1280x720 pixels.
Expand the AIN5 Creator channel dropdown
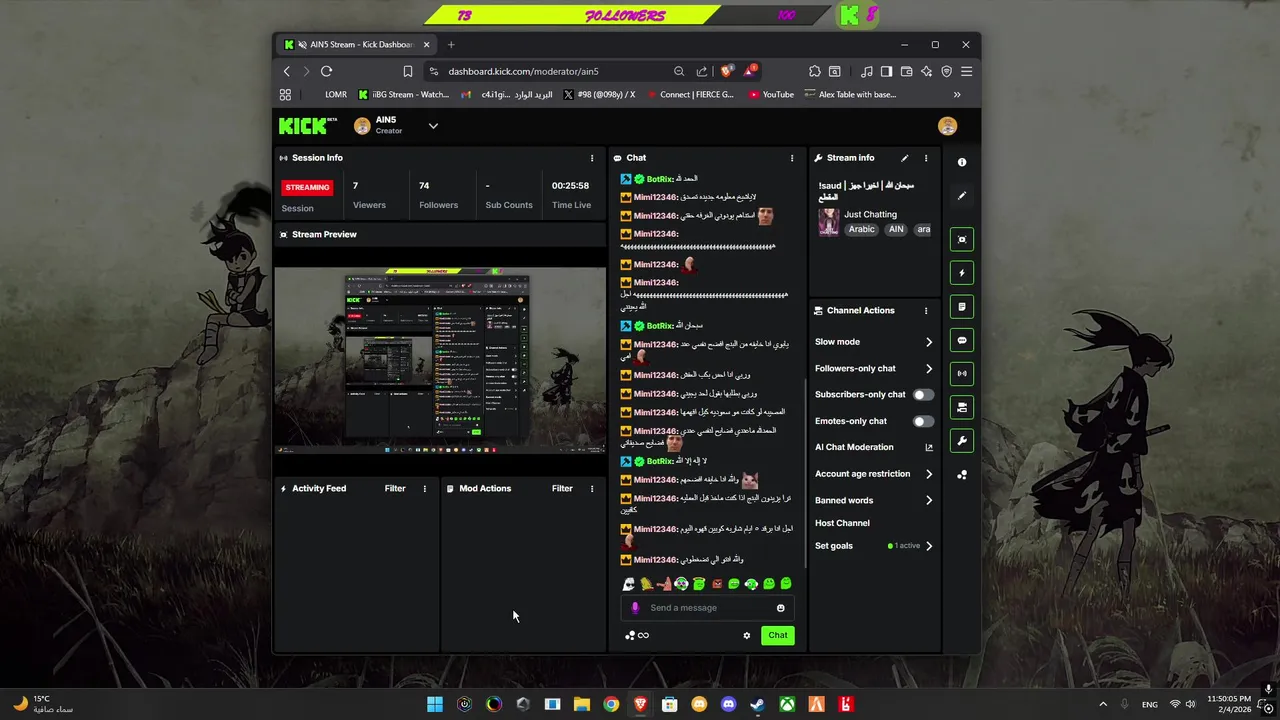[x=433, y=126]
